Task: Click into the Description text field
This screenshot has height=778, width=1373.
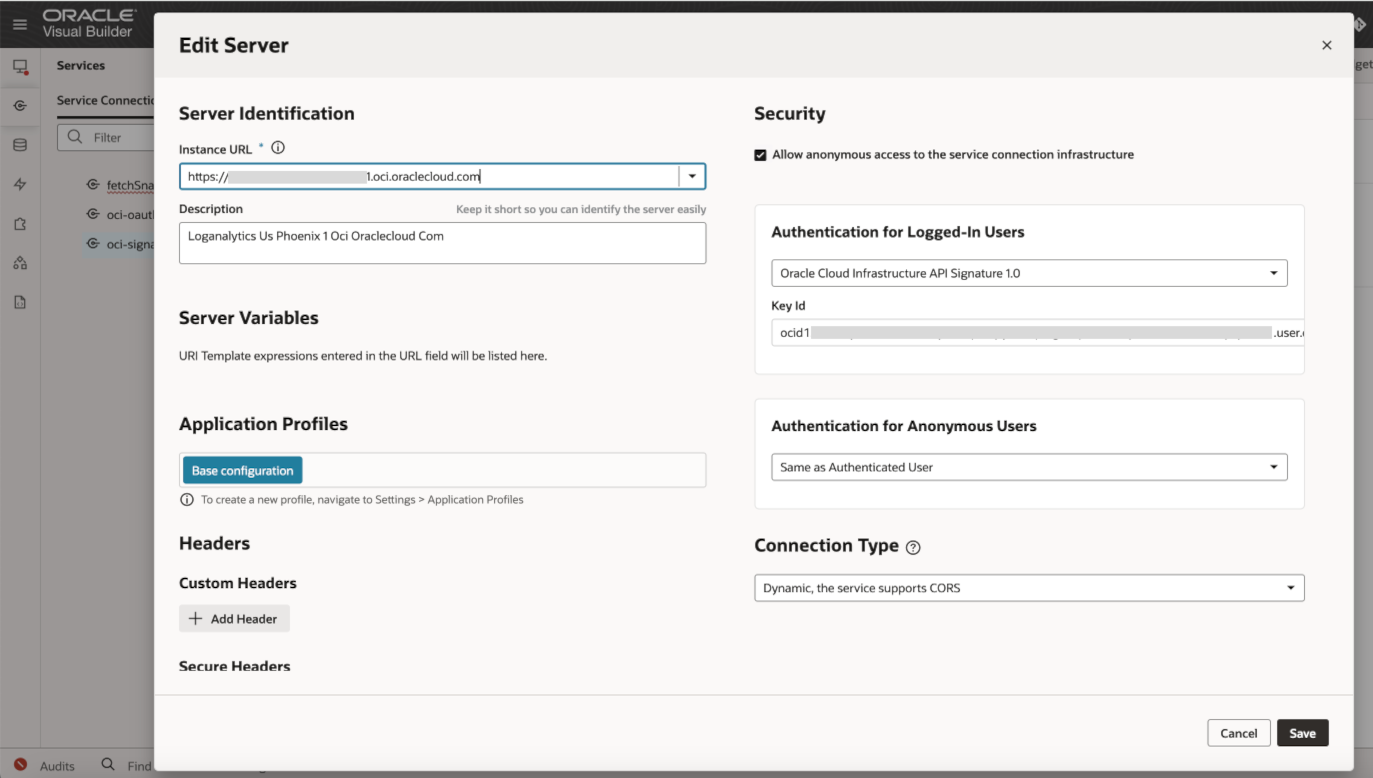Action: 442,243
